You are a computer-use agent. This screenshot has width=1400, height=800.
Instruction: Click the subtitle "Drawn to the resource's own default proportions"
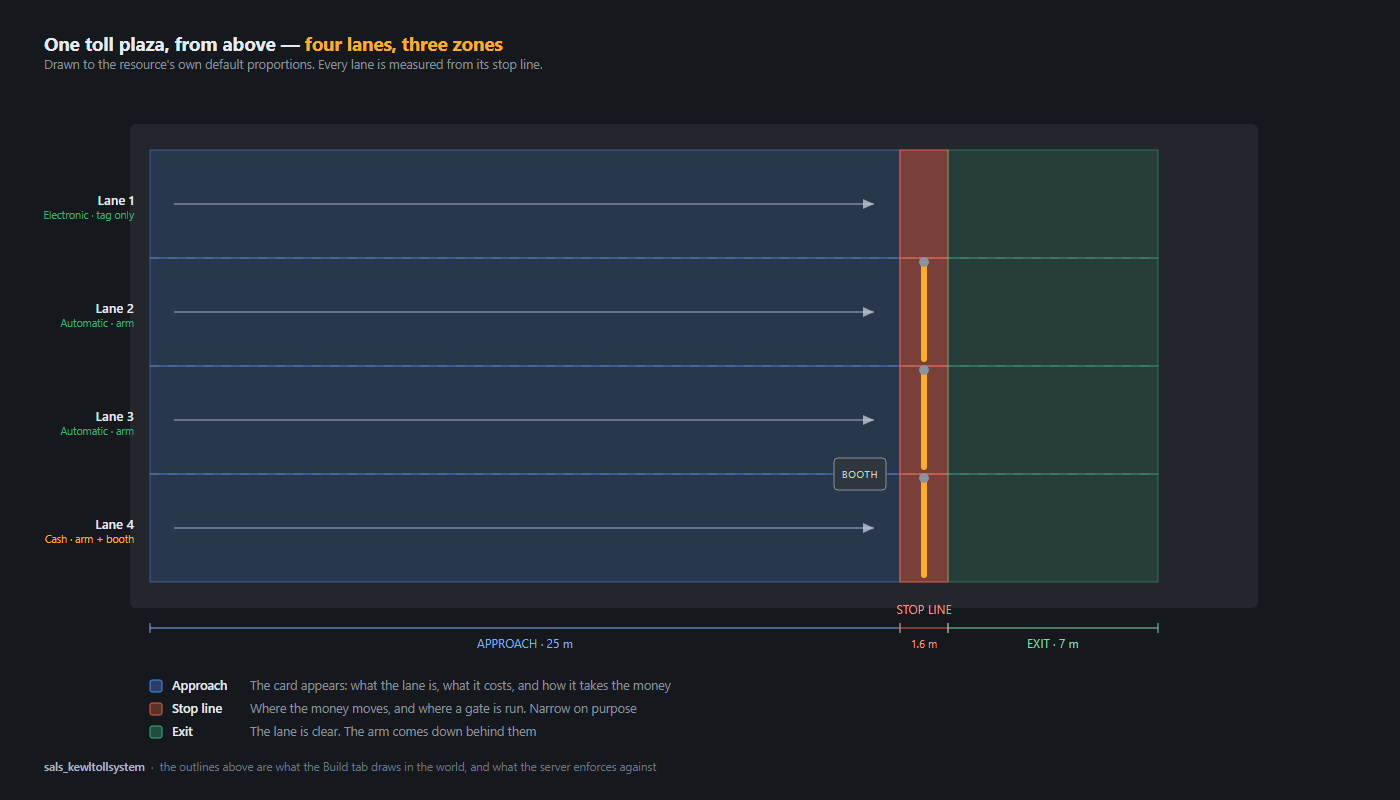pos(293,65)
